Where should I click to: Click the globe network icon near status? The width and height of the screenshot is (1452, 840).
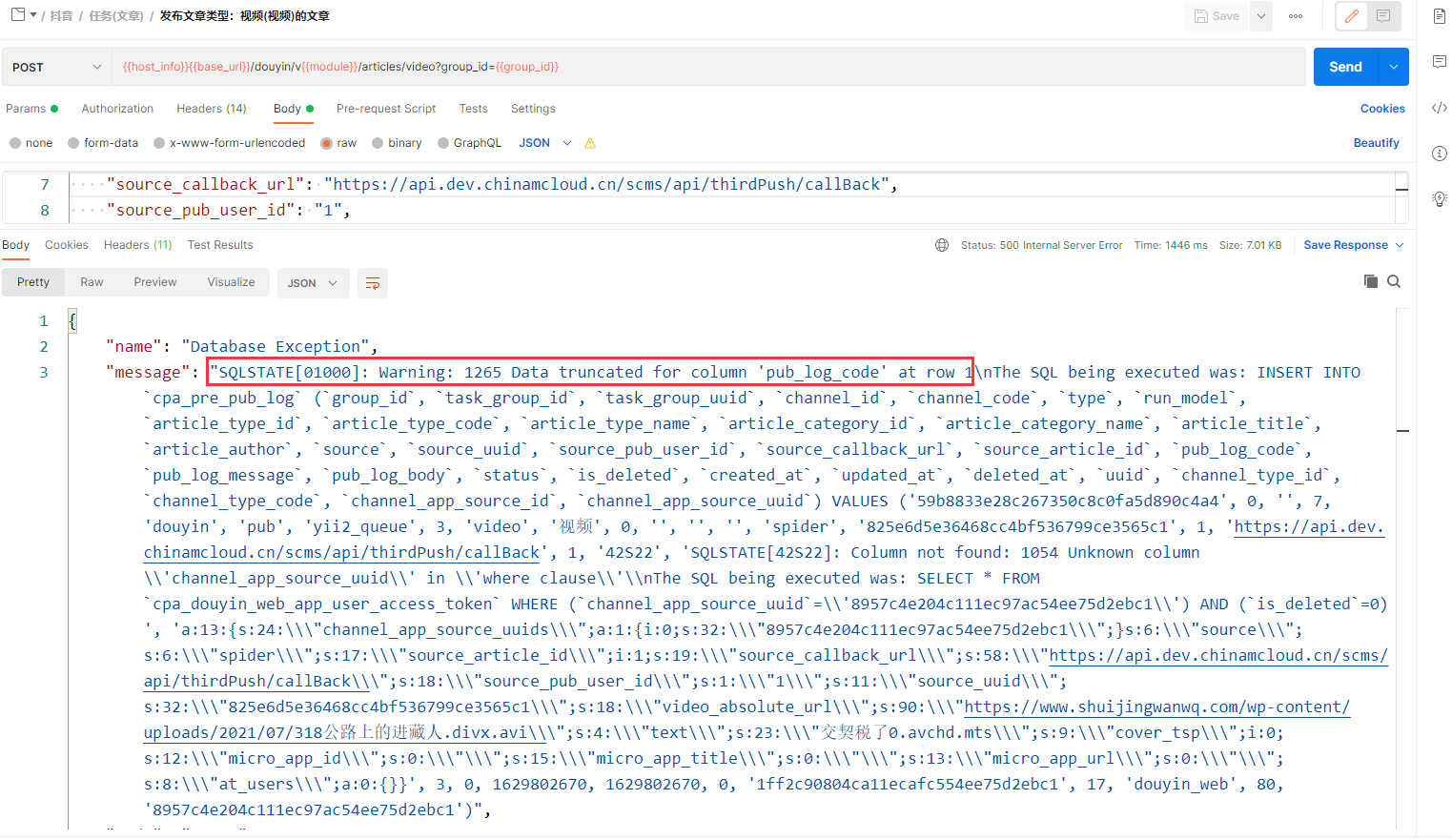(942, 245)
